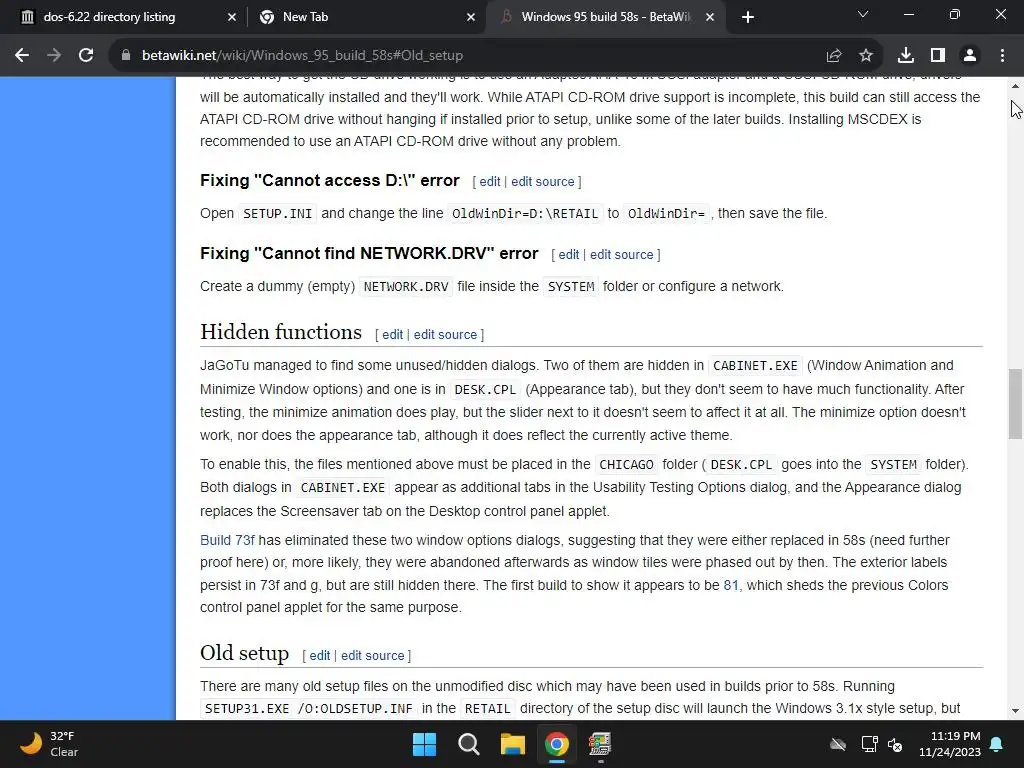Click the NETWORK.DRV code text
The height and width of the screenshot is (768, 1024).
pyautogui.click(x=406, y=287)
